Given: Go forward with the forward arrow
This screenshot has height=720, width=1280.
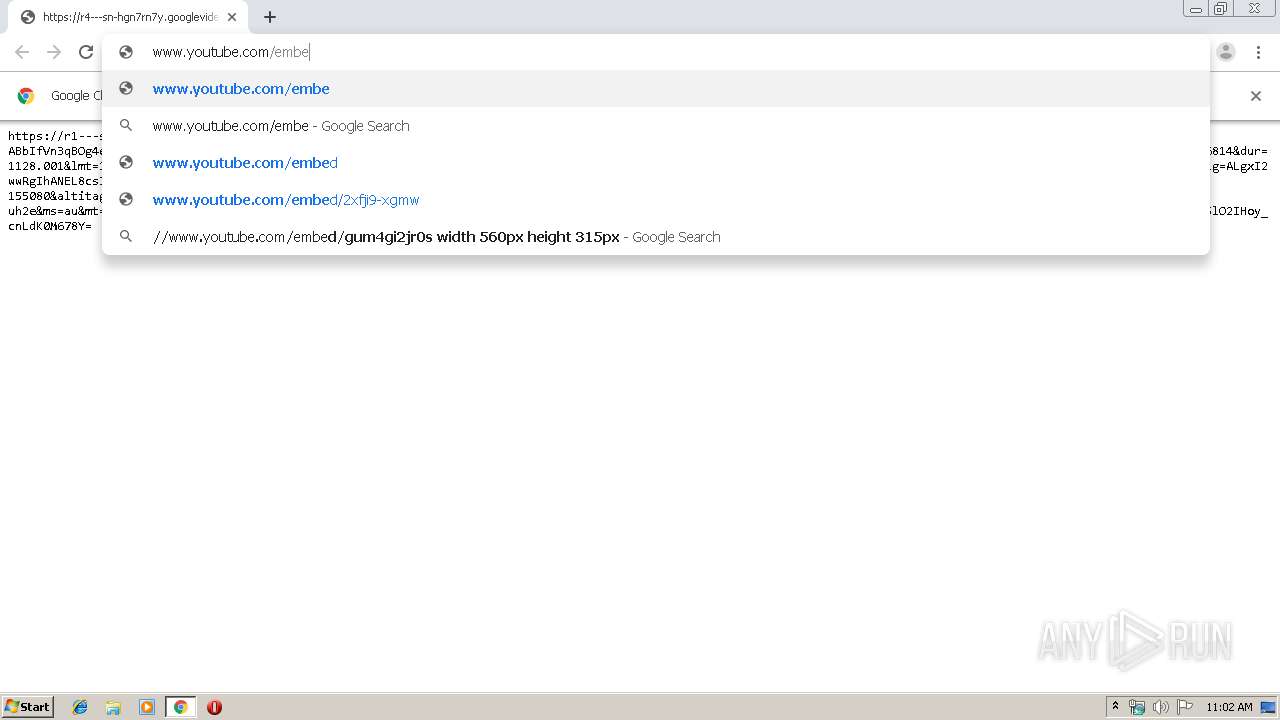Looking at the screenshot, I should (x=54, y=52).
